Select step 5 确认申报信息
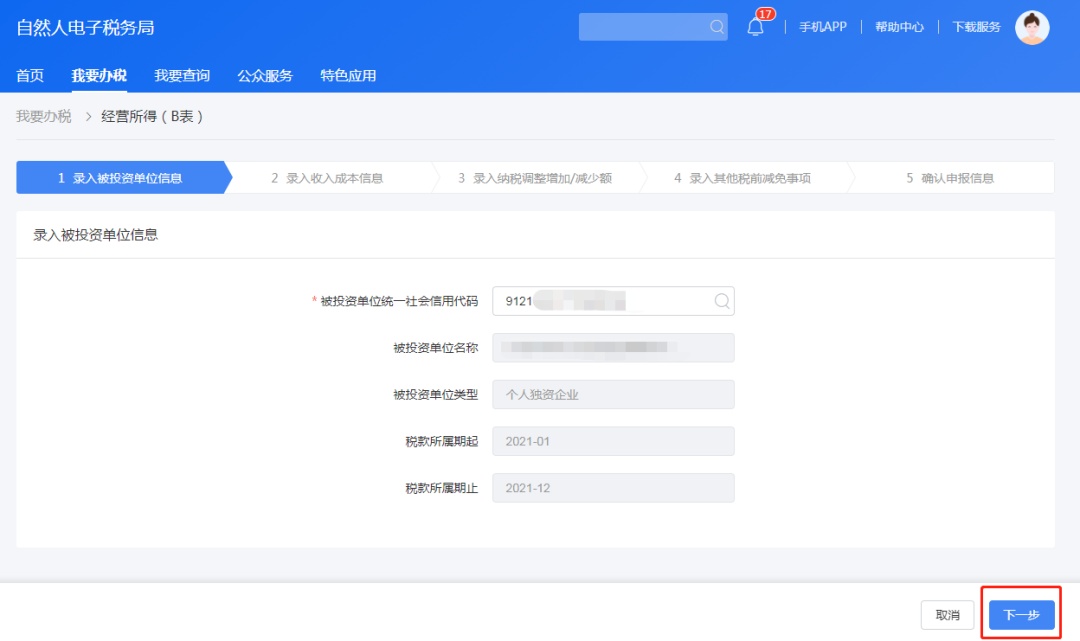The image size is (1080, 641). tap(950, 178)
